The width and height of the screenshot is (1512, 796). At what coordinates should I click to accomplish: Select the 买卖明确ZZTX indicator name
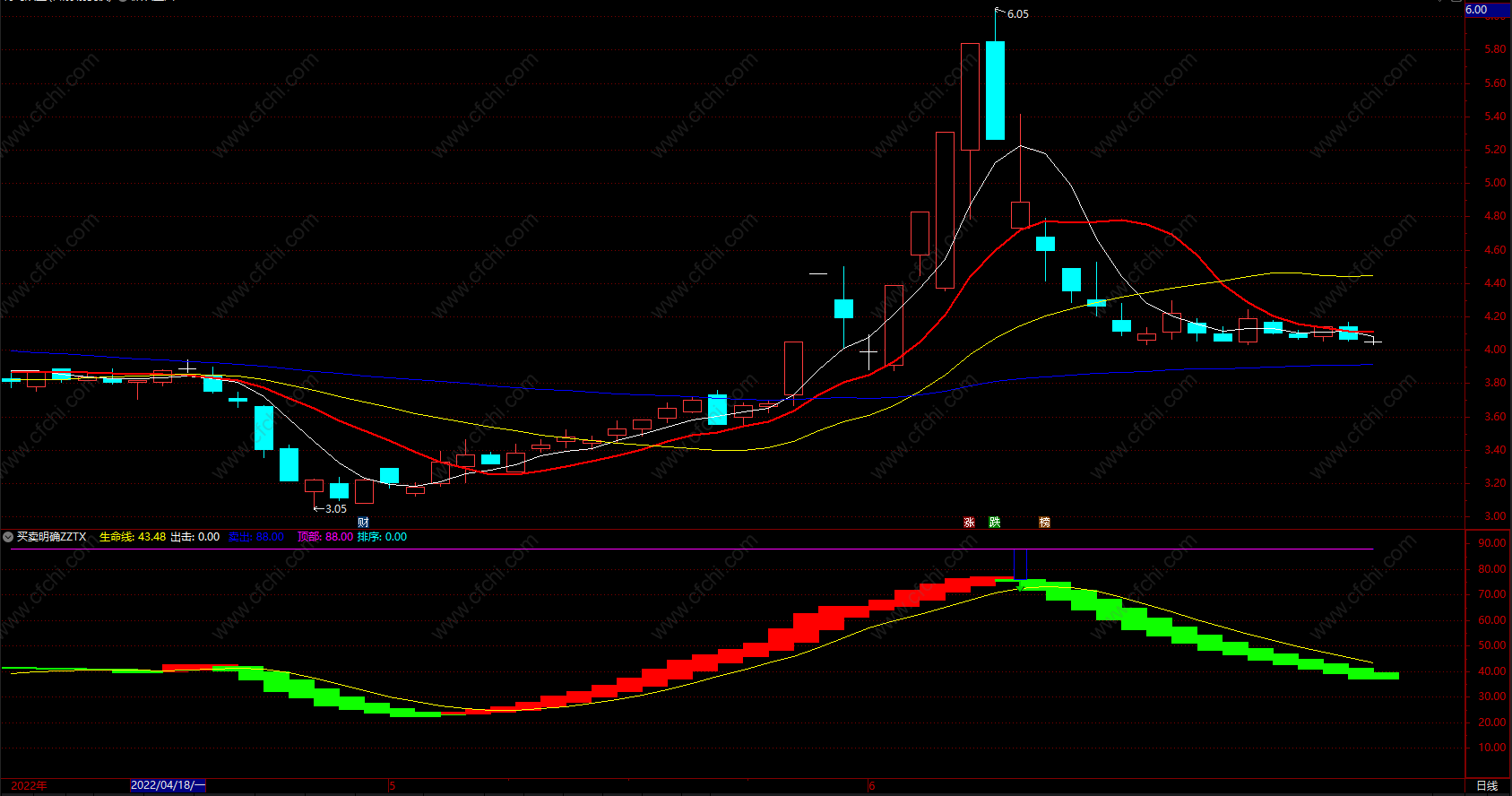tap(52, 537)
